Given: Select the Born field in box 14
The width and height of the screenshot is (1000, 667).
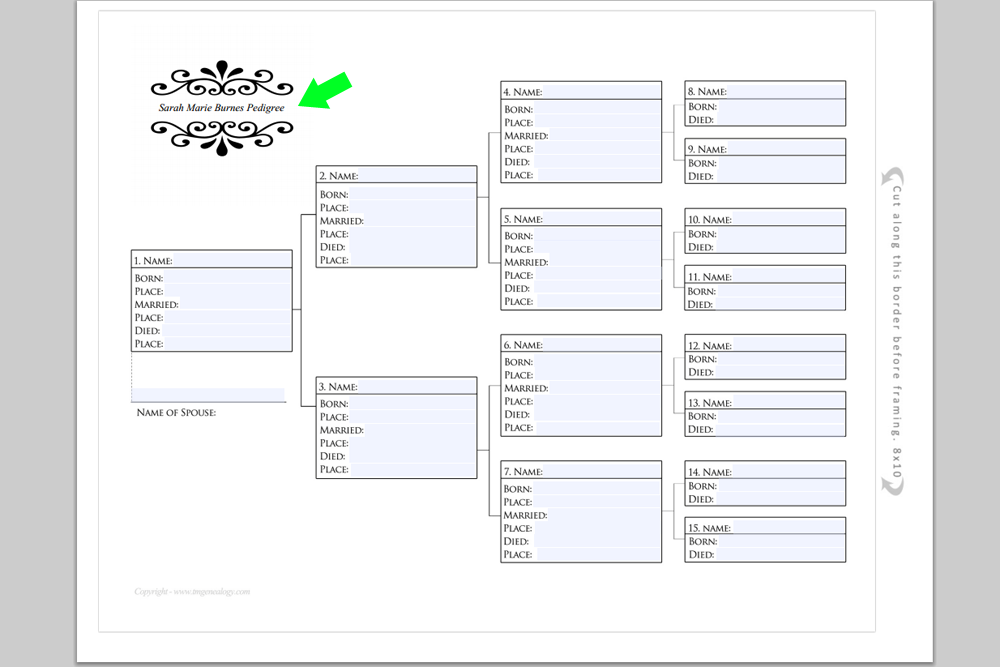Looking at the screenshot, I should point(781,486).
